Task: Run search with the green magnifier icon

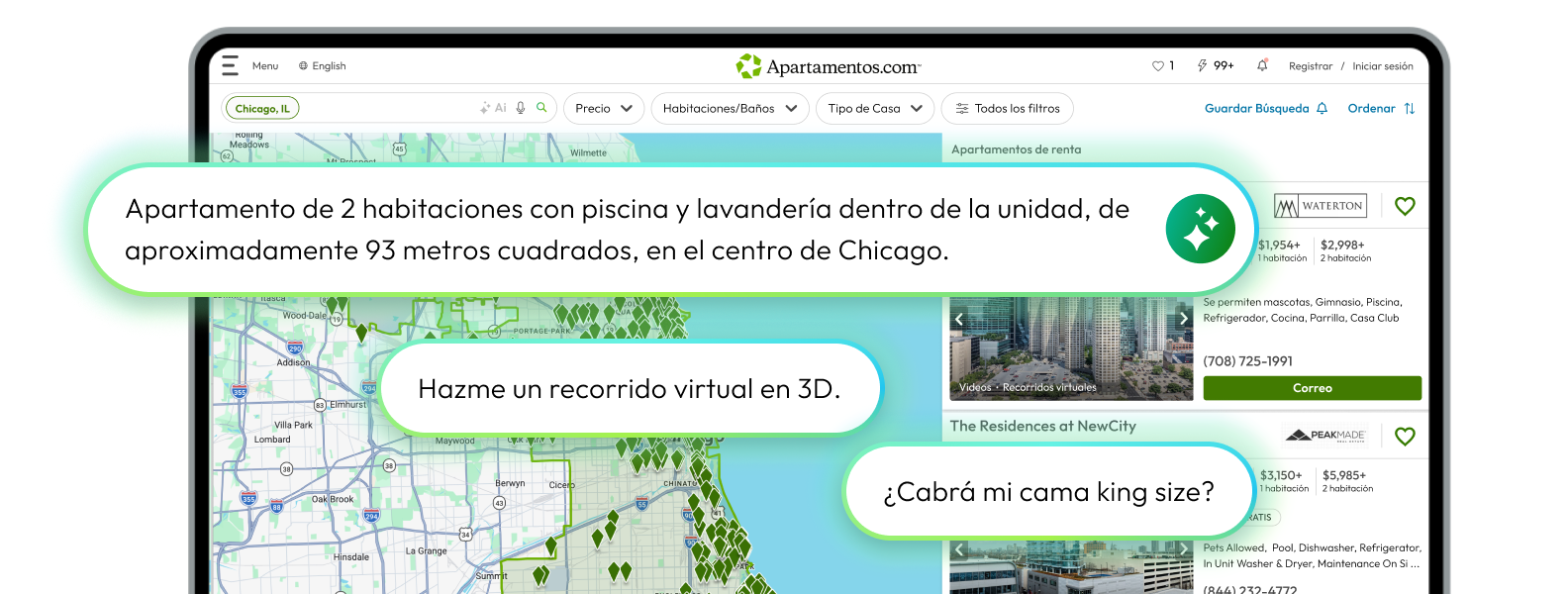Action: pyautogui.click(x=541, y=108)
